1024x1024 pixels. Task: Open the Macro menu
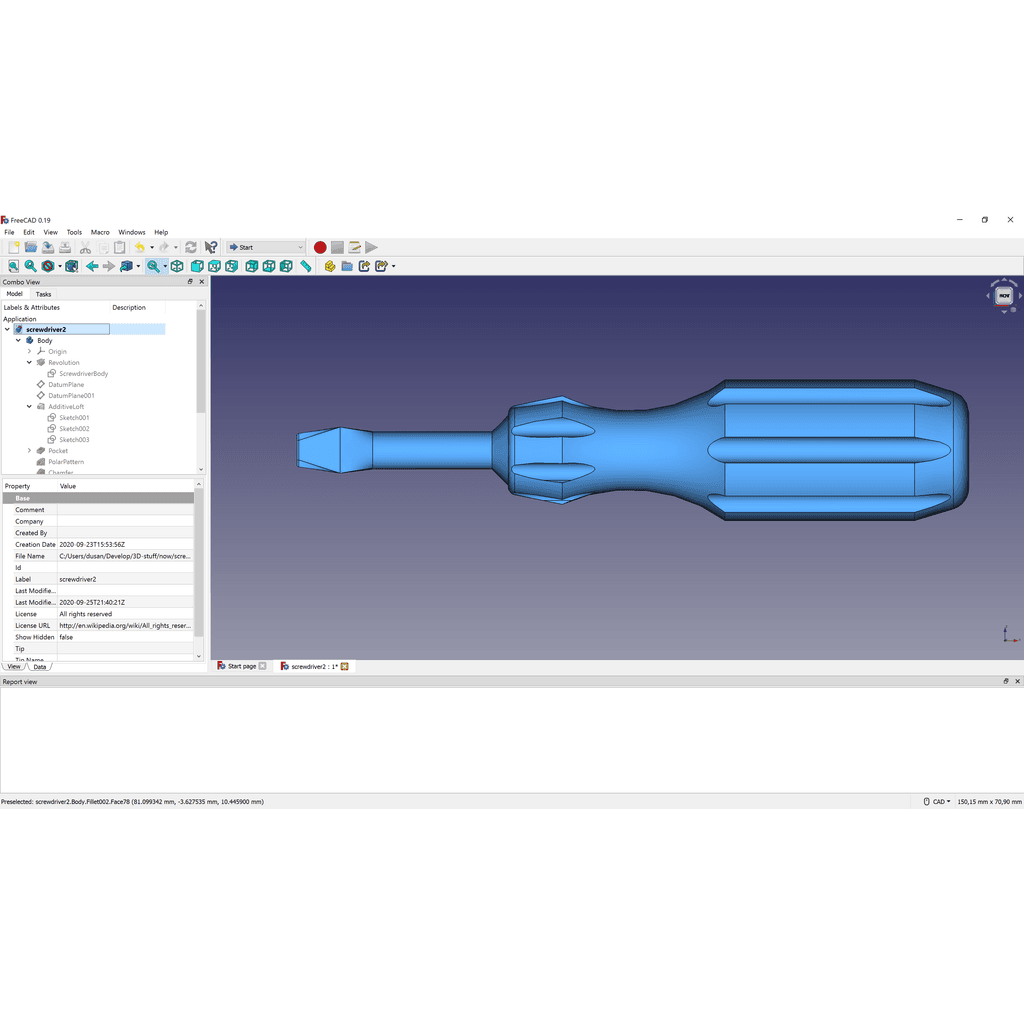point(100,232)
